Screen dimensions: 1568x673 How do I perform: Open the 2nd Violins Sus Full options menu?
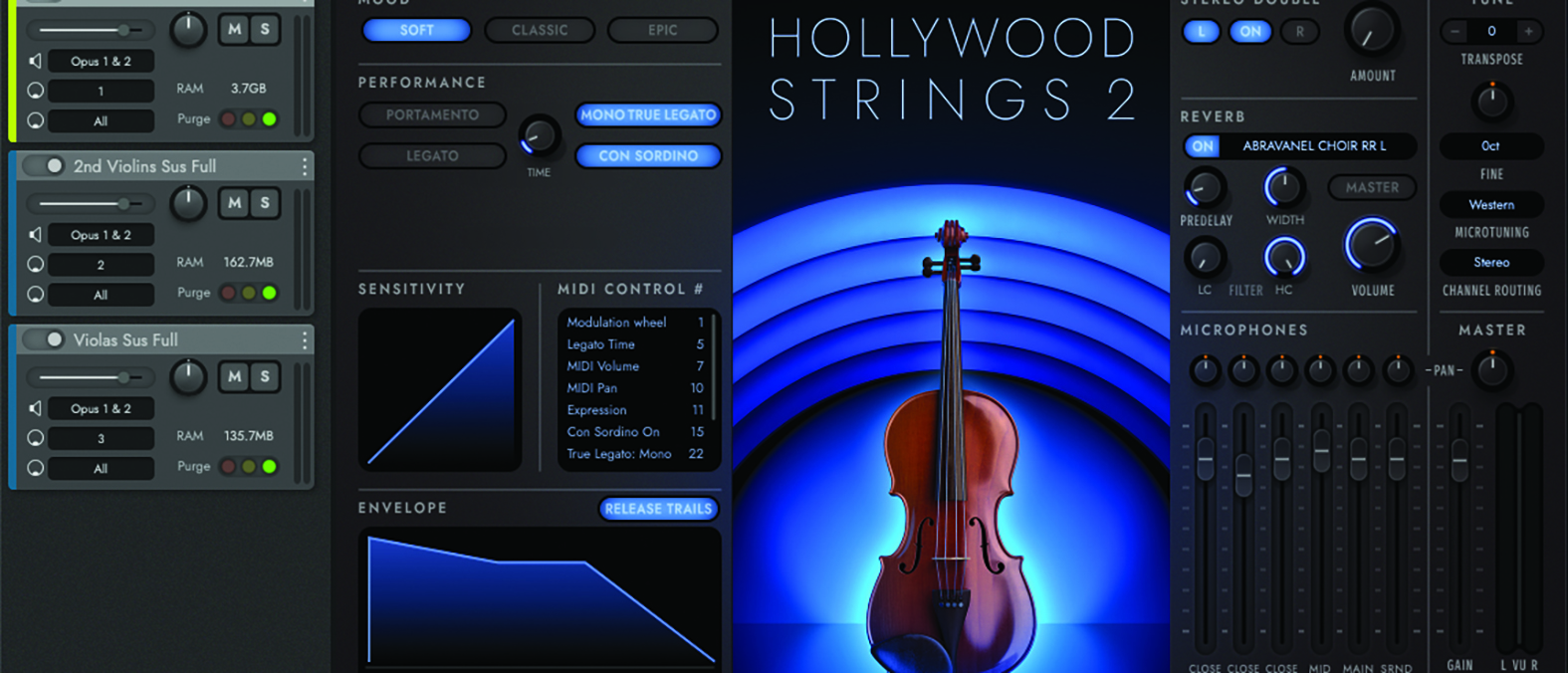pyautogui.click(x=305, y=166)
